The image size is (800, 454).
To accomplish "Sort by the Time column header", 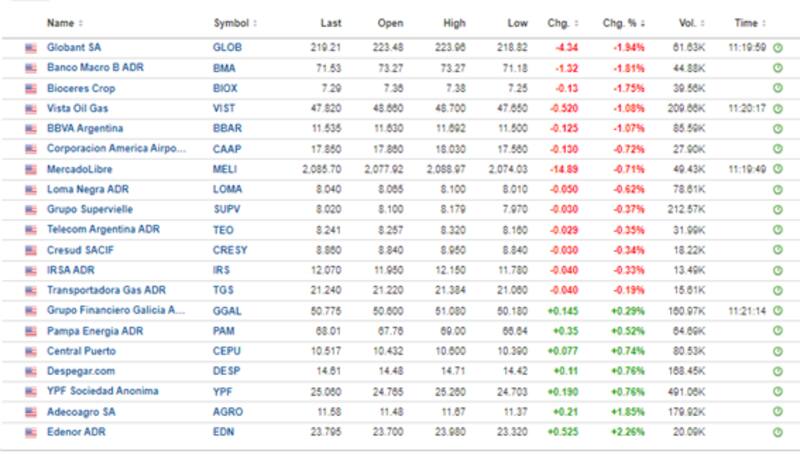I will (x=747, y=22).
